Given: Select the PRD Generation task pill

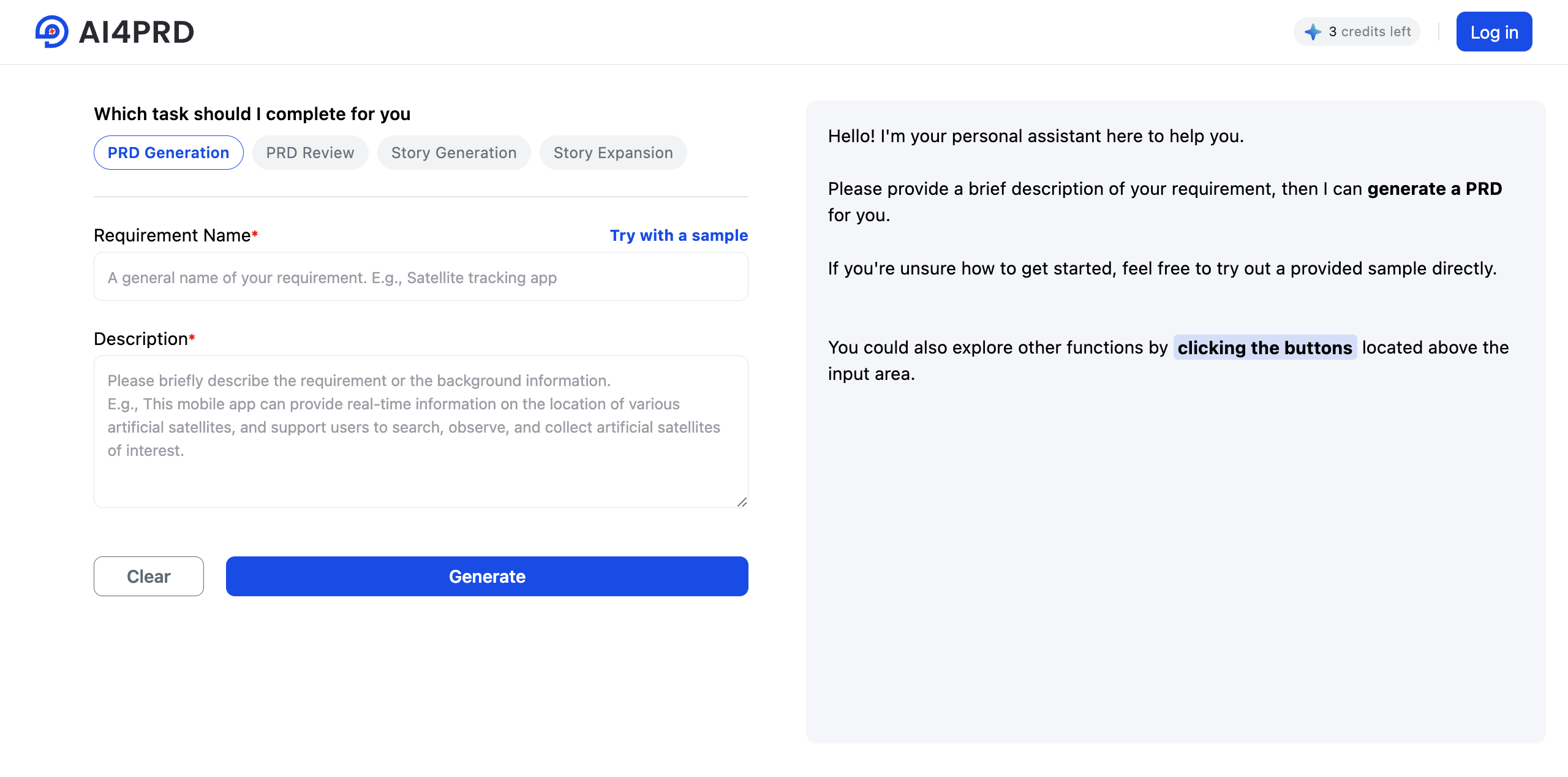Looking at the screenshot, I should 168,153.
